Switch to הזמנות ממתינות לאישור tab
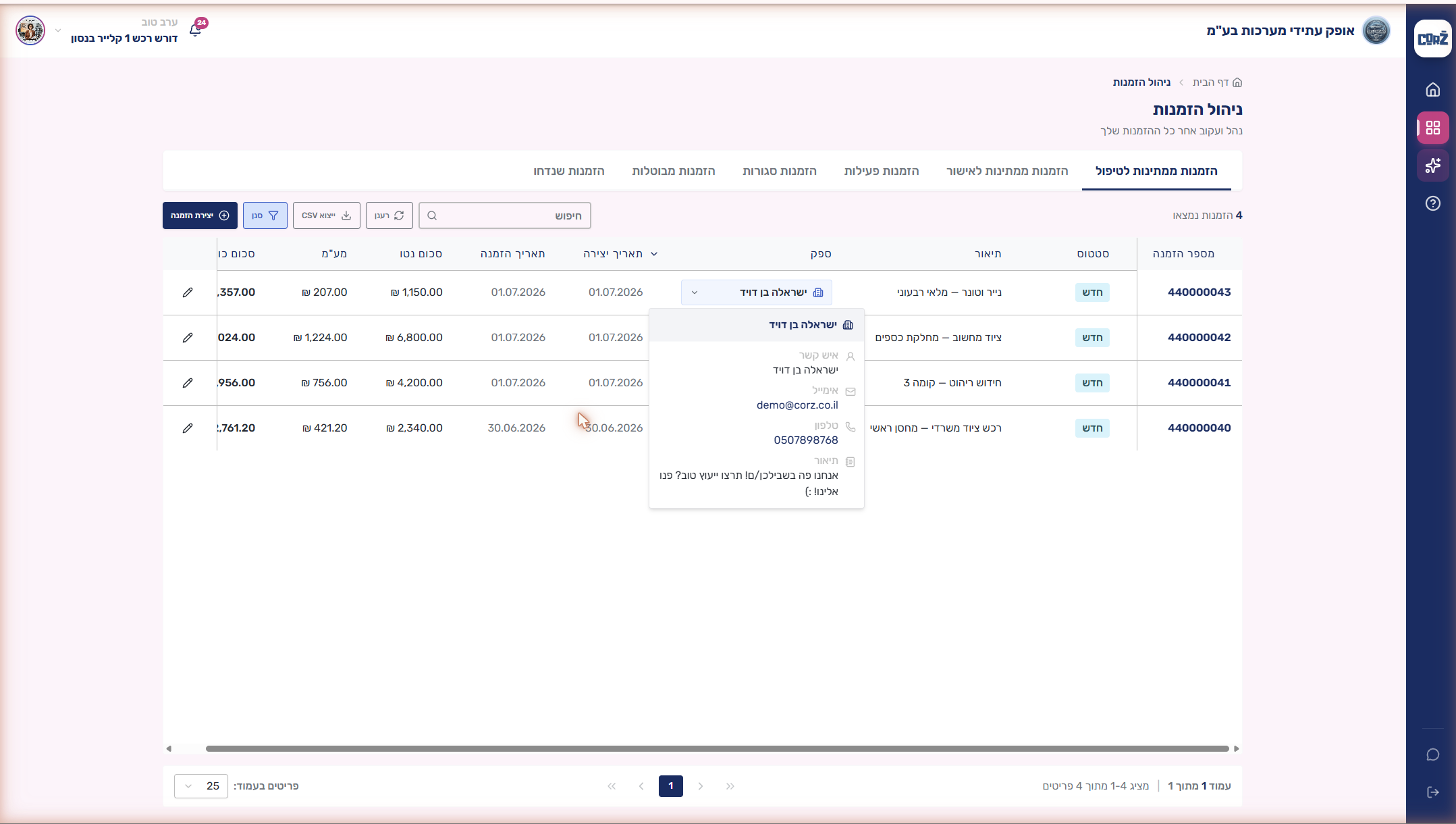Screen dimensions: 1456x824 click(x=1007, y=171)
